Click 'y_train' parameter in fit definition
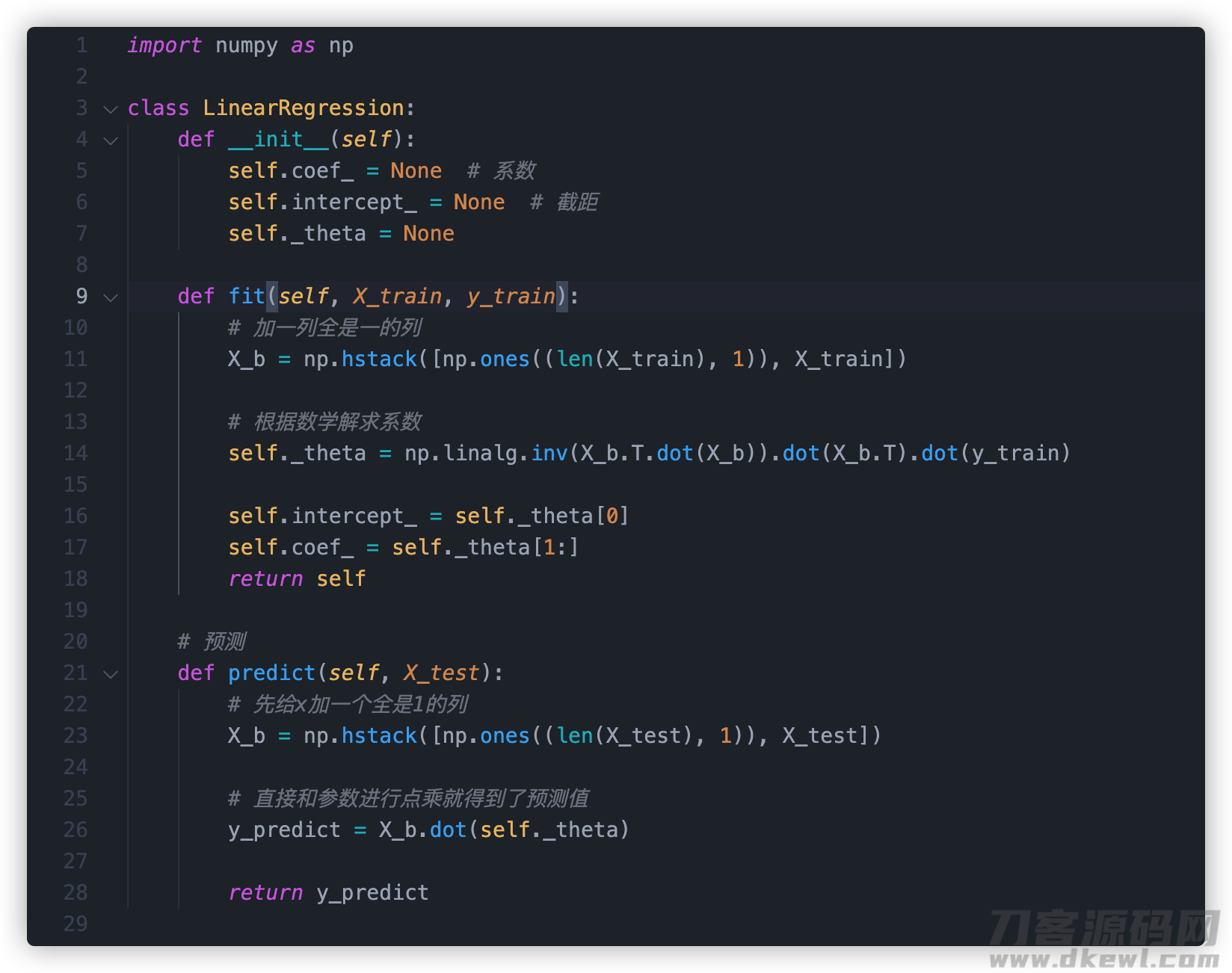The width and height of the screenshot is (1232, 973). [x=511, y=297]
